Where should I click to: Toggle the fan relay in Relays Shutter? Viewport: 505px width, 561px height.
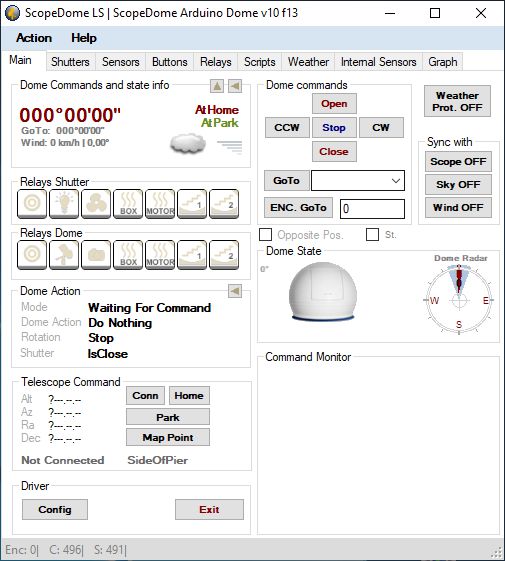coord(96,204)
